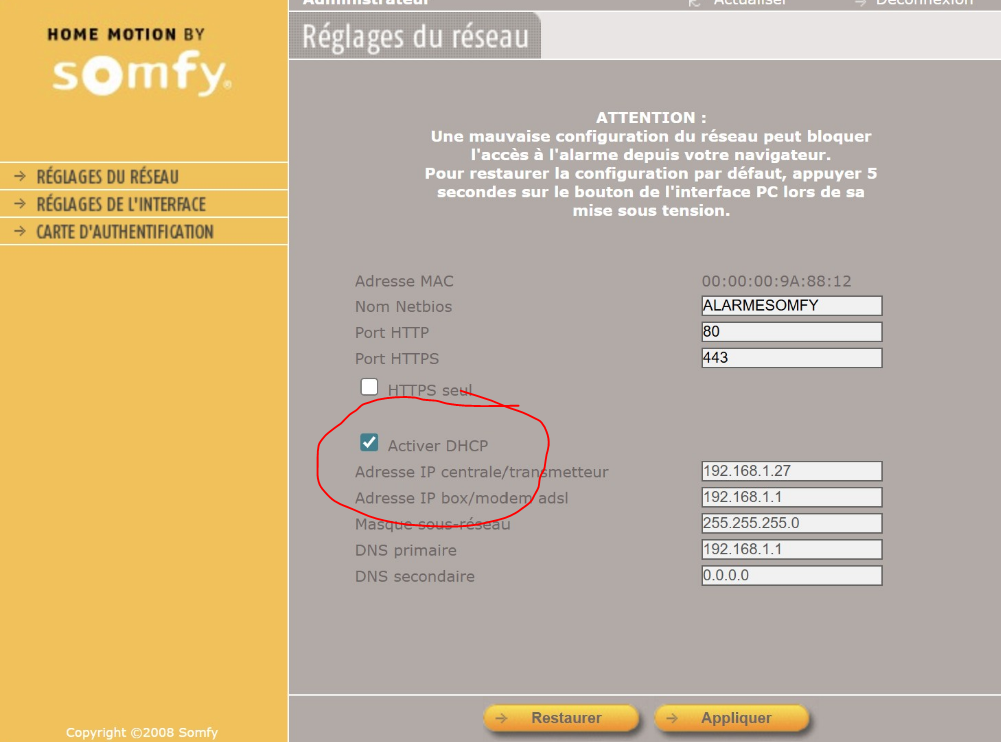
Task: Uncheck the Activer DHCP checkbox
Action: (x=370, y=442)
